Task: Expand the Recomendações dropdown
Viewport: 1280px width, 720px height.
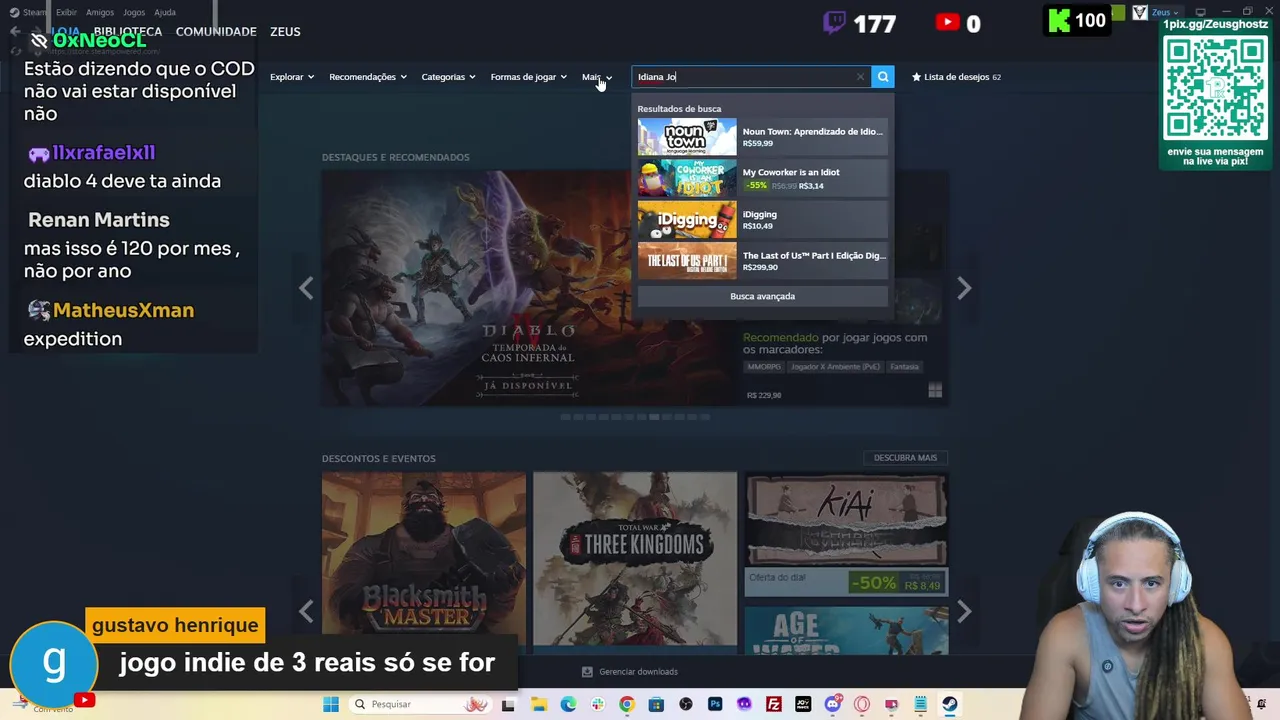Action: tap(368, 77)
